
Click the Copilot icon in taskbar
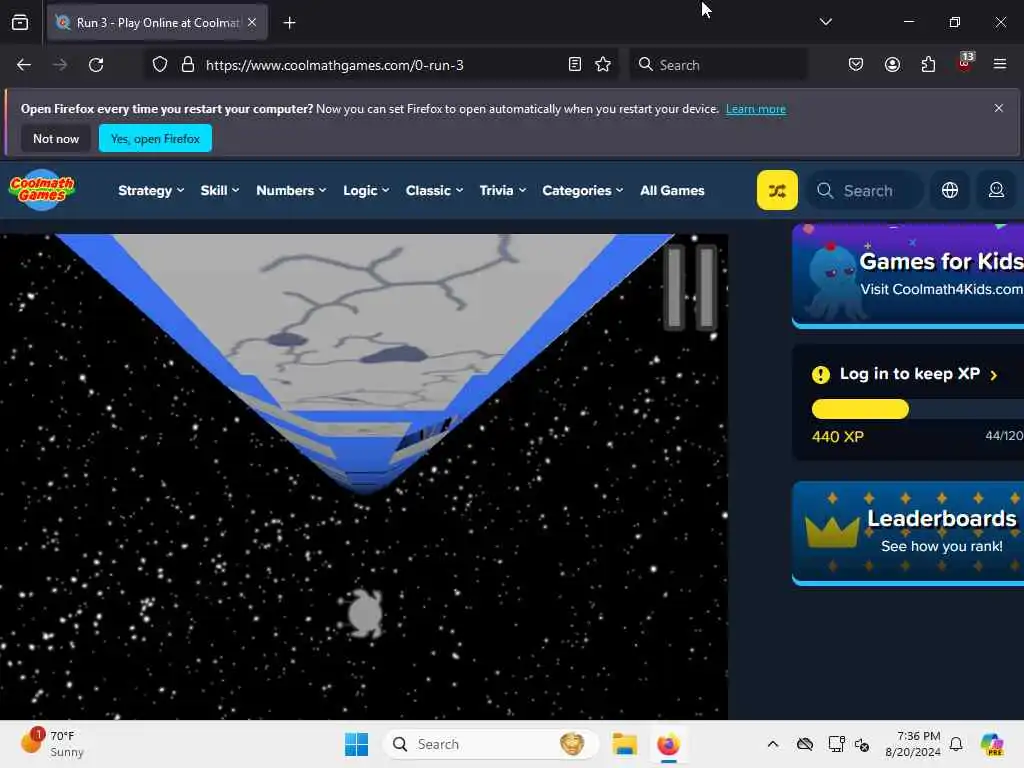pos(992,744)
